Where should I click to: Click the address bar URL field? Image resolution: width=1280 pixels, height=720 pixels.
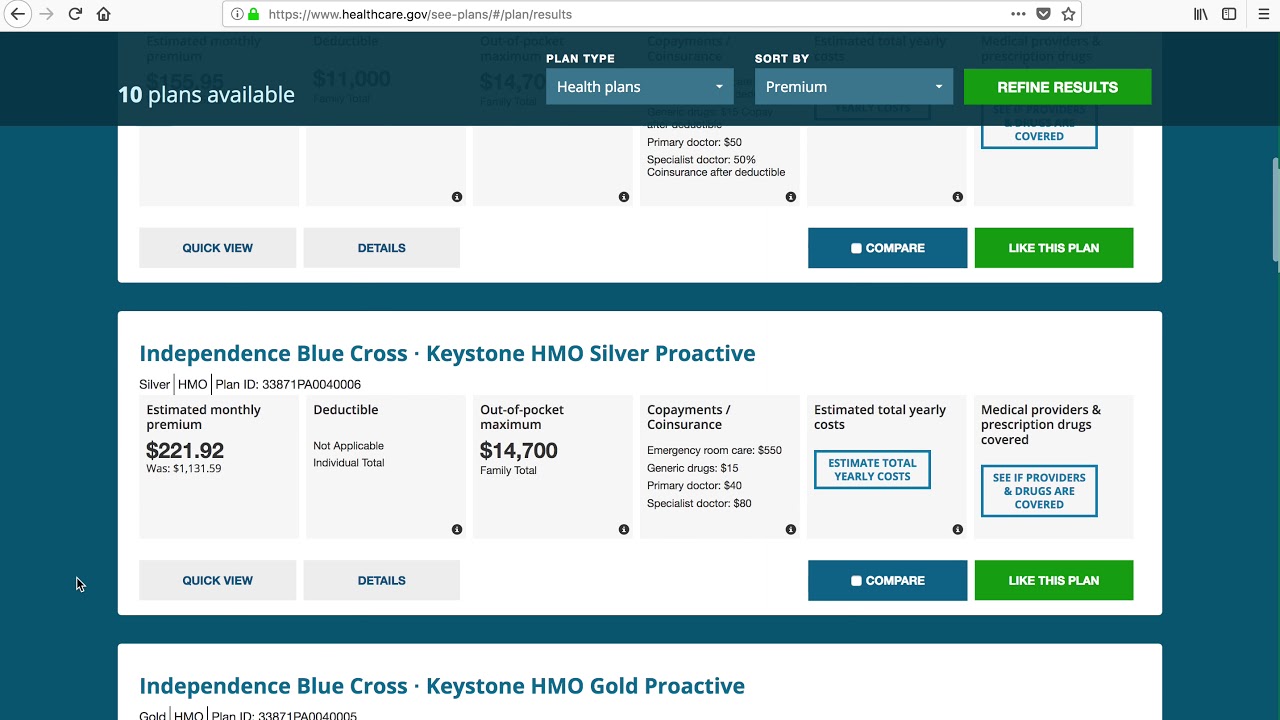[x=600, y=14]
